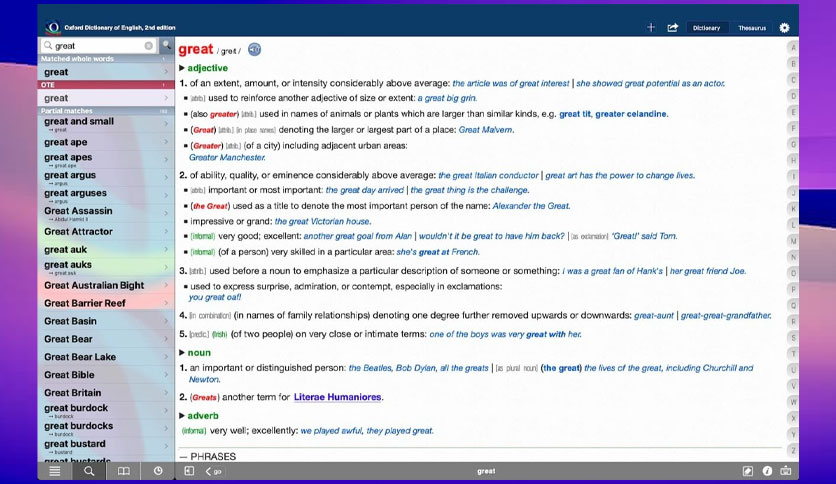This screenshot has width=836, height=484.
Task: Select the great apes entry
Action: [x=106, y=159]
